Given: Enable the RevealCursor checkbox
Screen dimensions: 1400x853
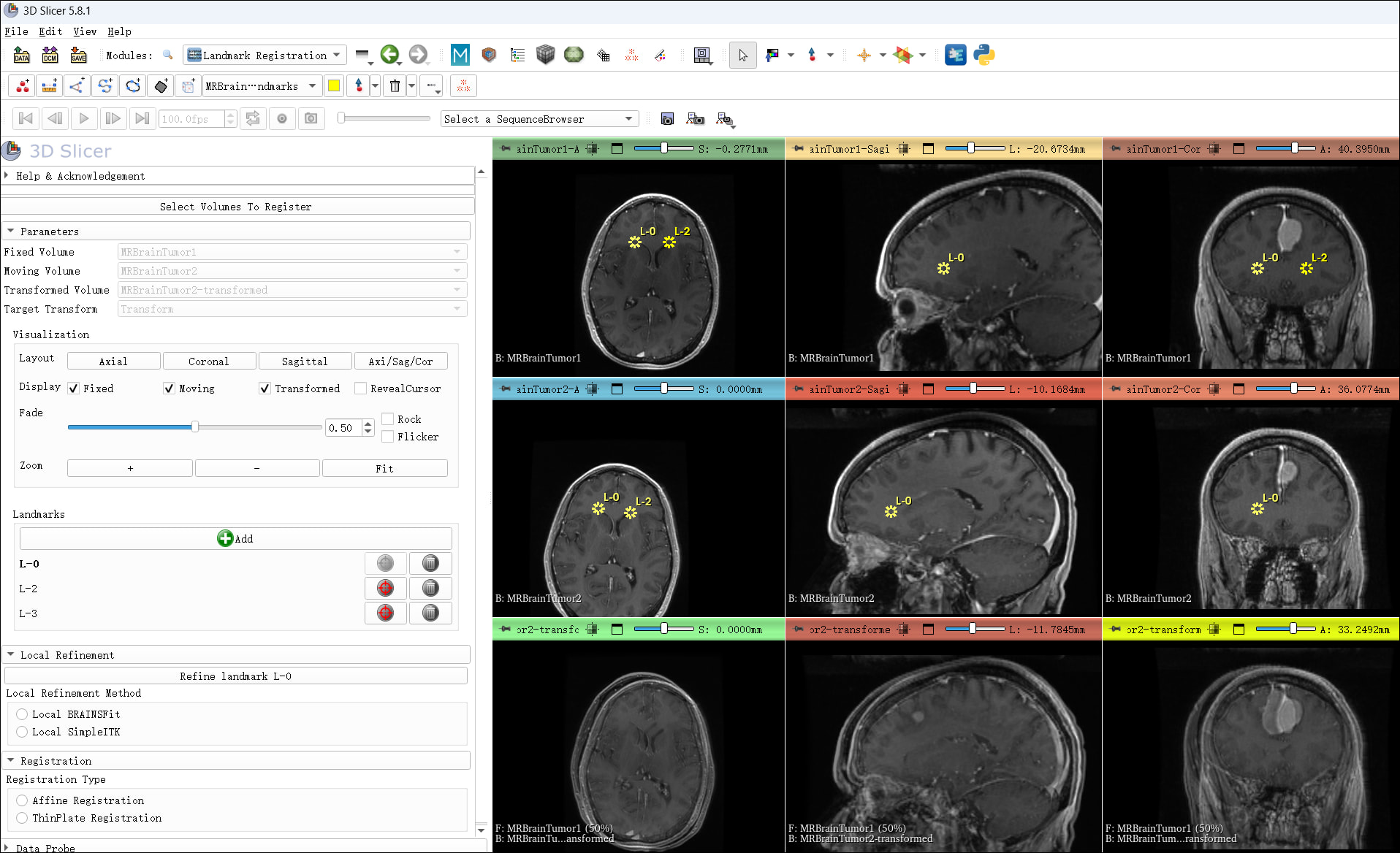Looking at the screenshot, I should coord(360,389).
